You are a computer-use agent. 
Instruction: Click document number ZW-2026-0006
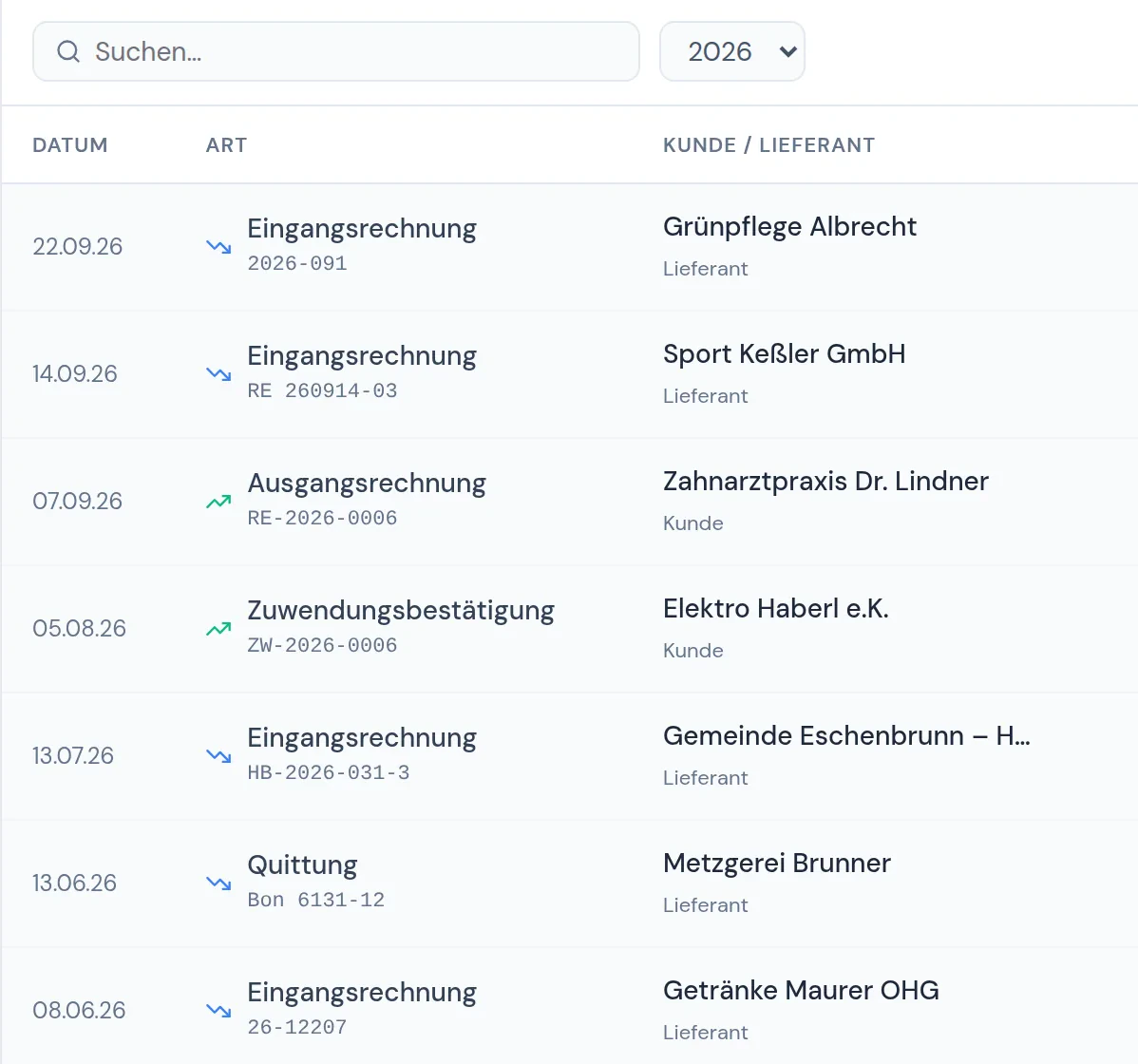coord(322,645)
